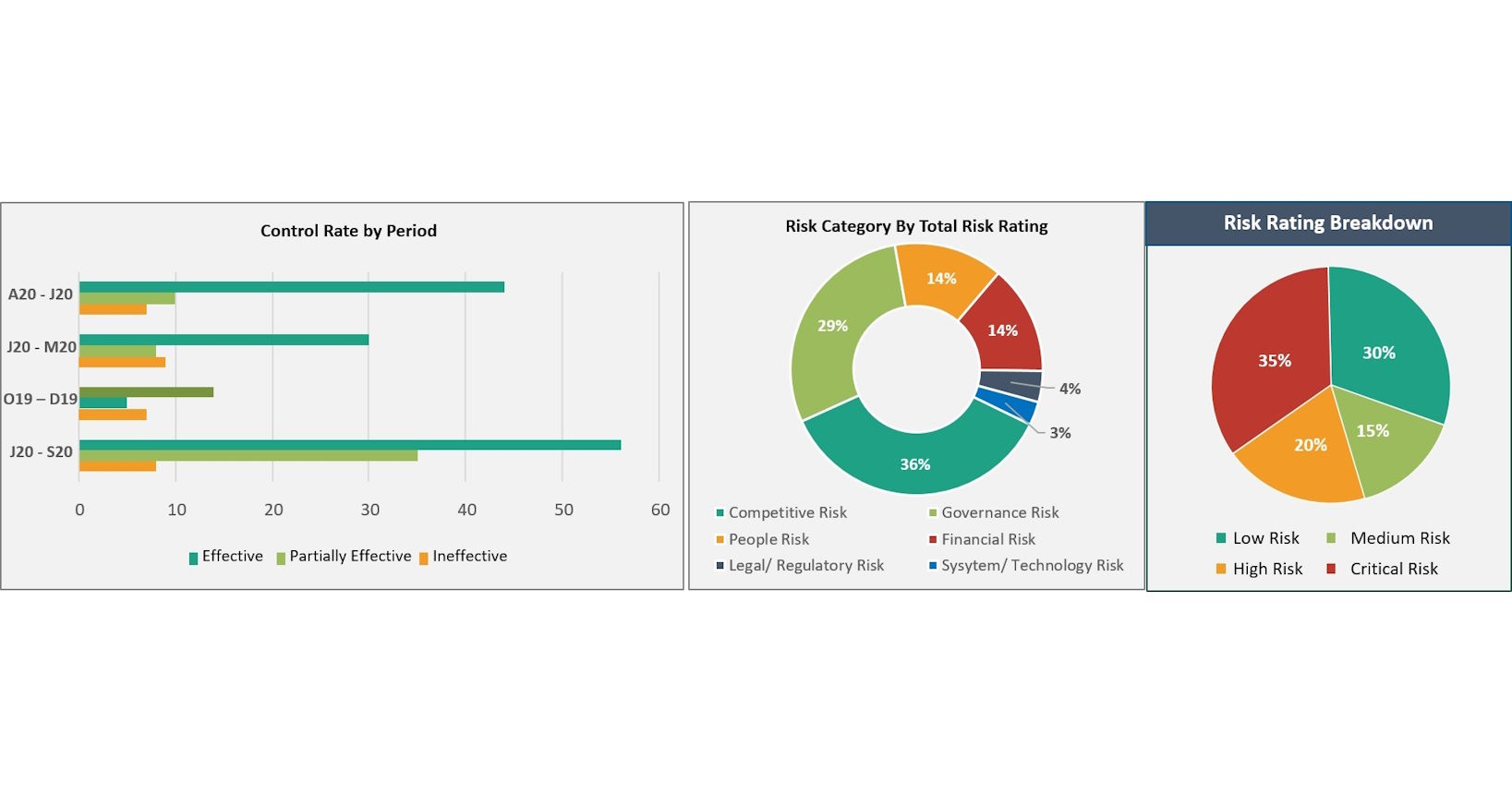The width and height of the screenshot is (1512, 793).
Task: Select the People Risk legend entry
Action: coord(762,539)
